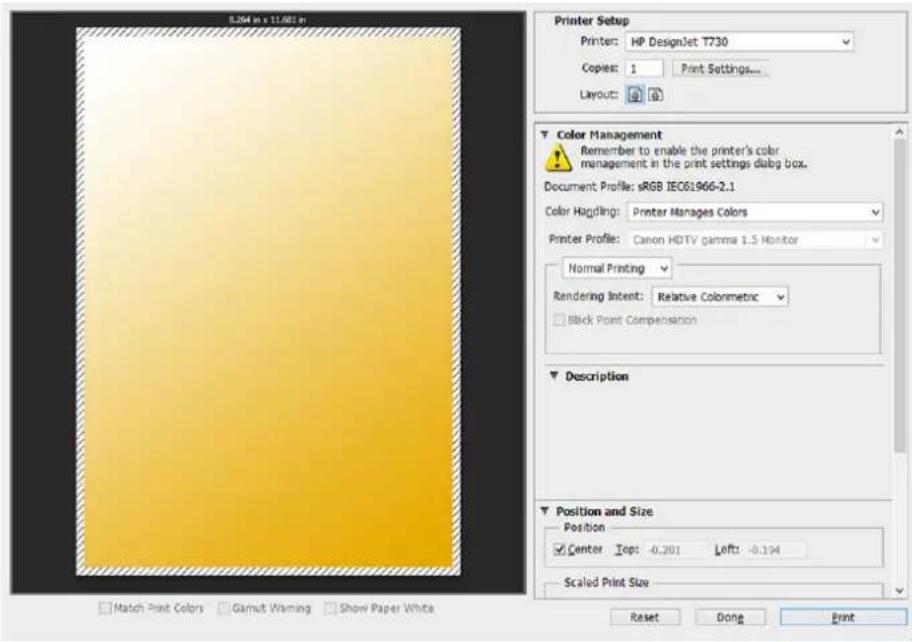Click the Print button
The image size is (912, 642).
pos(843,618)
